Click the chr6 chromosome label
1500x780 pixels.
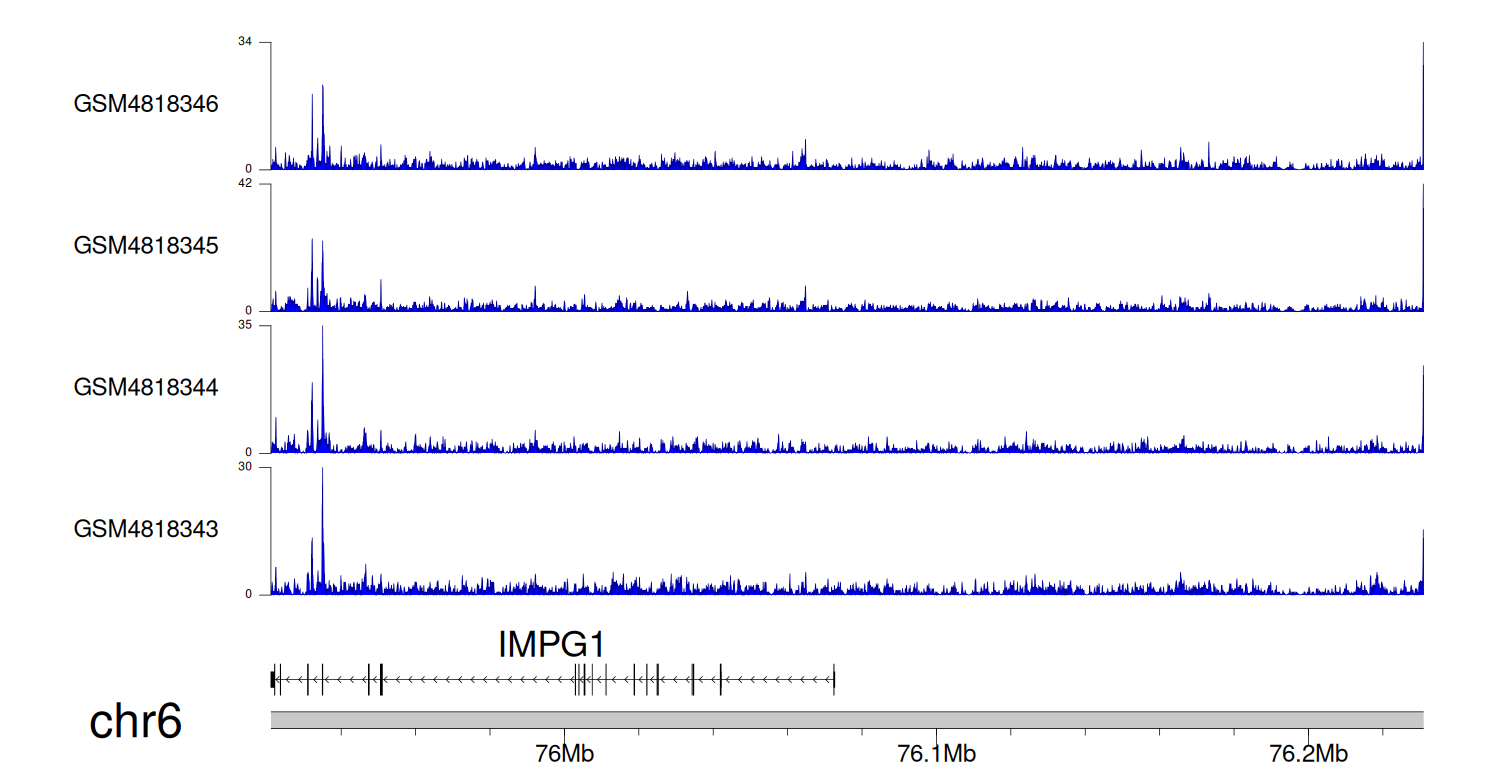pos(136,721)
